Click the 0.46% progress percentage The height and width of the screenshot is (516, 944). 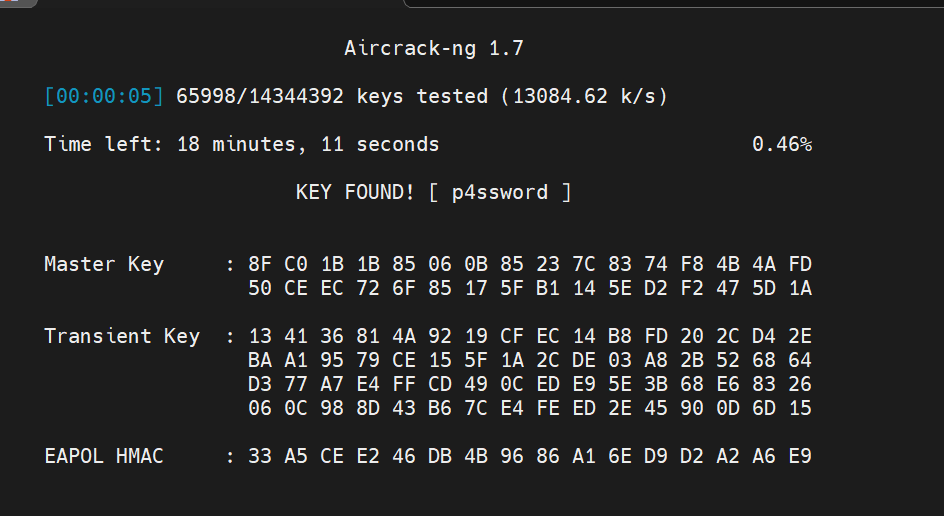781,144
